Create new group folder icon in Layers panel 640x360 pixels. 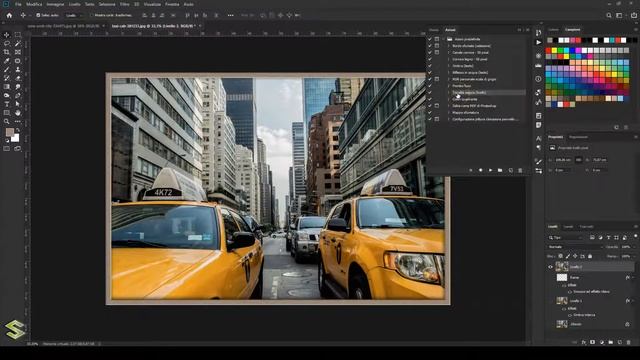tap(611, 342)
